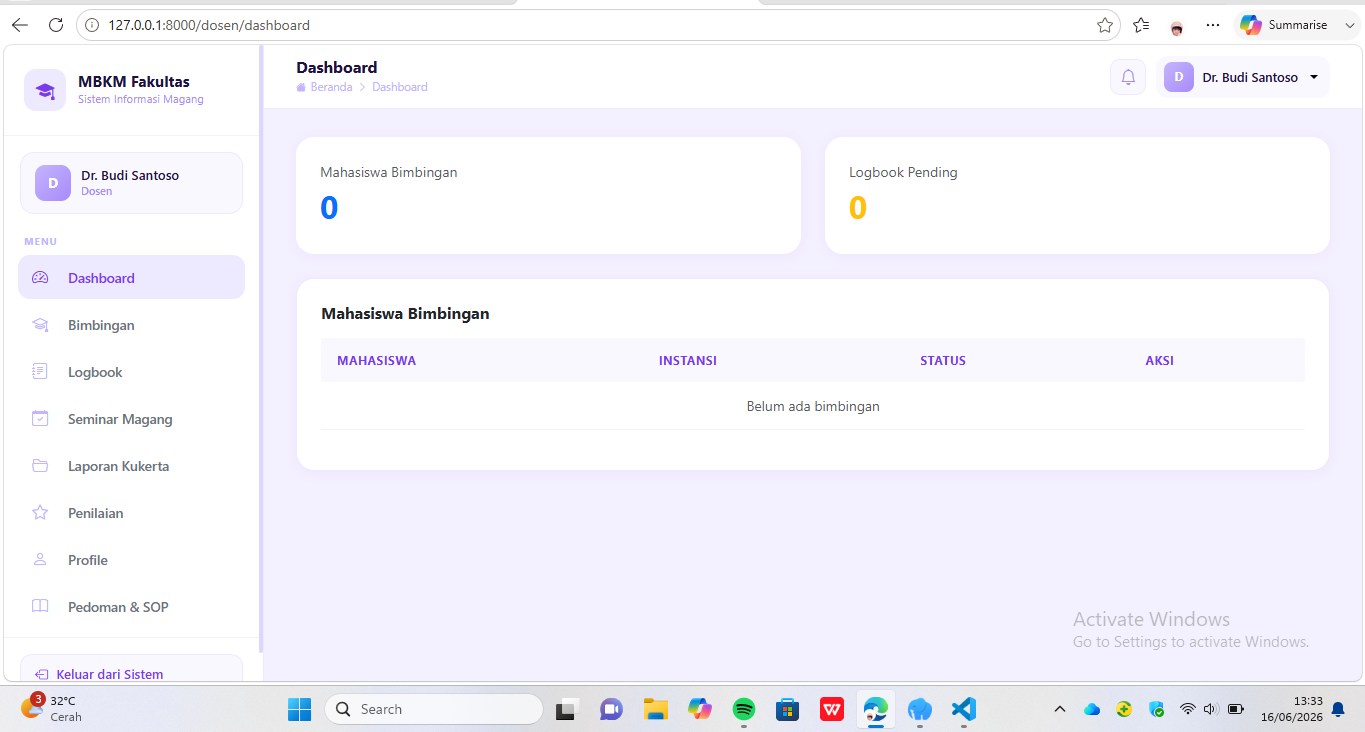
Task: Click the 'MBKM Fakultas' sidebar title
Action: point(134,82)
